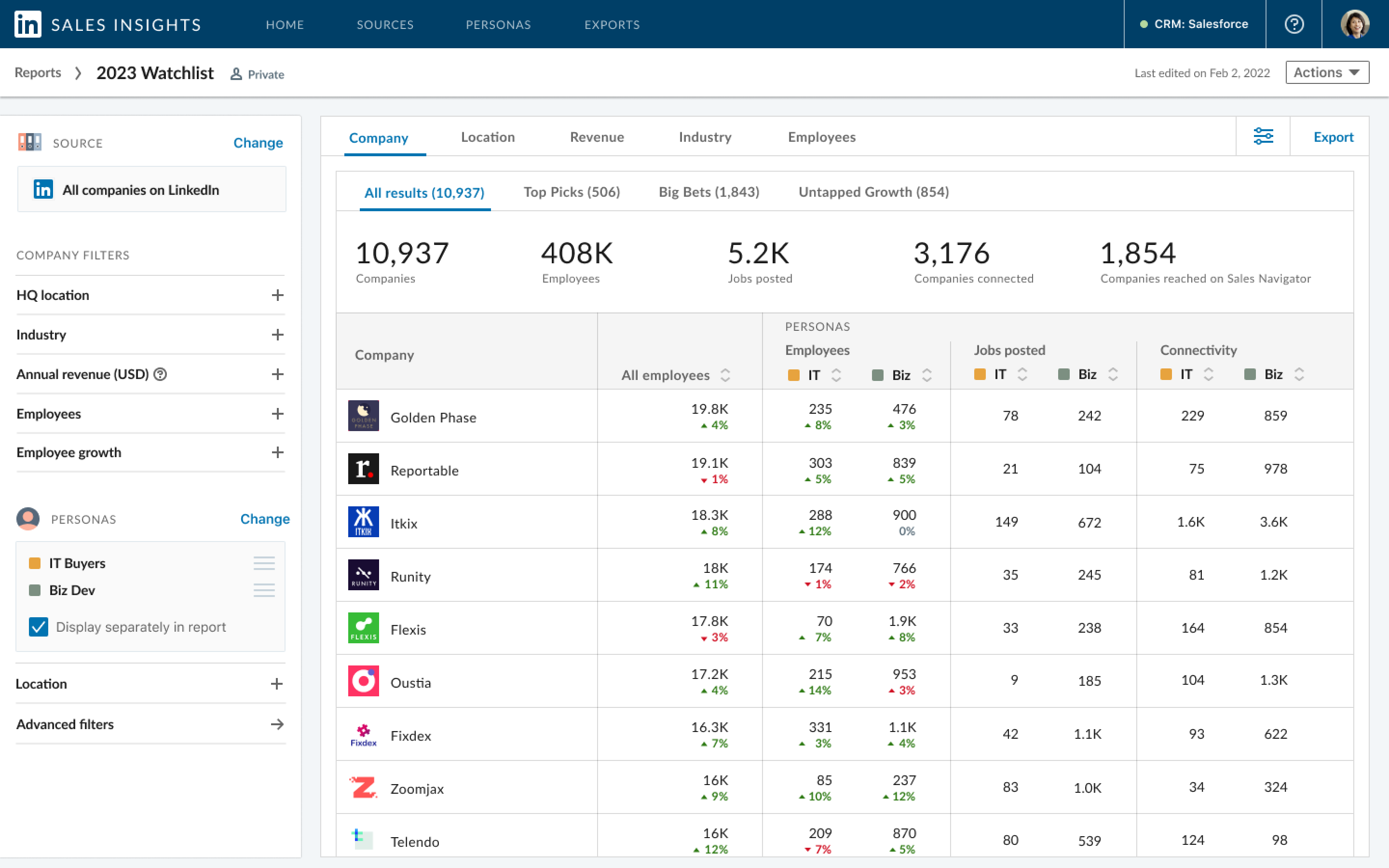Click orange IT swatch under Connectivity
Viewport: 1389px width, 868px height.
coord(1166,374)
